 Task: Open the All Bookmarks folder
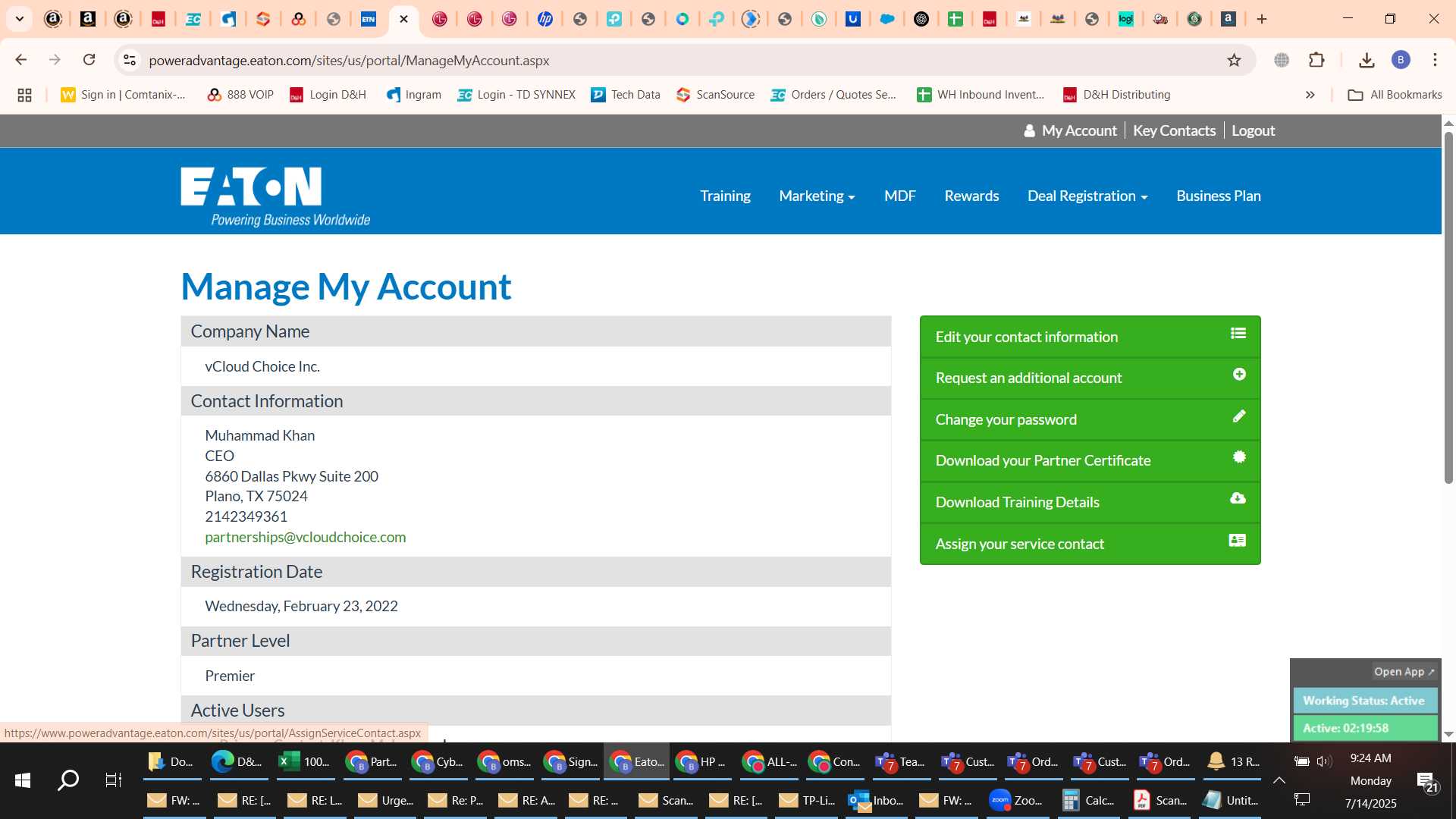(x=1395, y=95)
